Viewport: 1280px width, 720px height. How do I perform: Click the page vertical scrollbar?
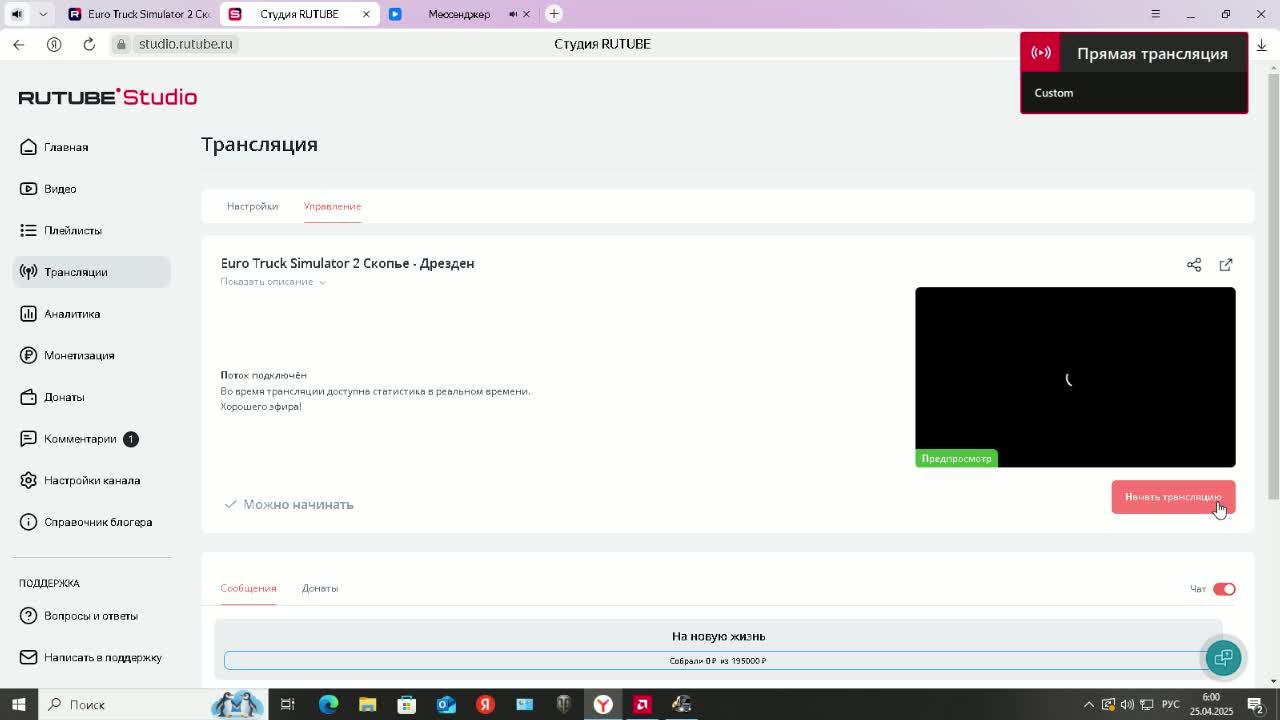pyautogui.click(x=1273, y=285)
